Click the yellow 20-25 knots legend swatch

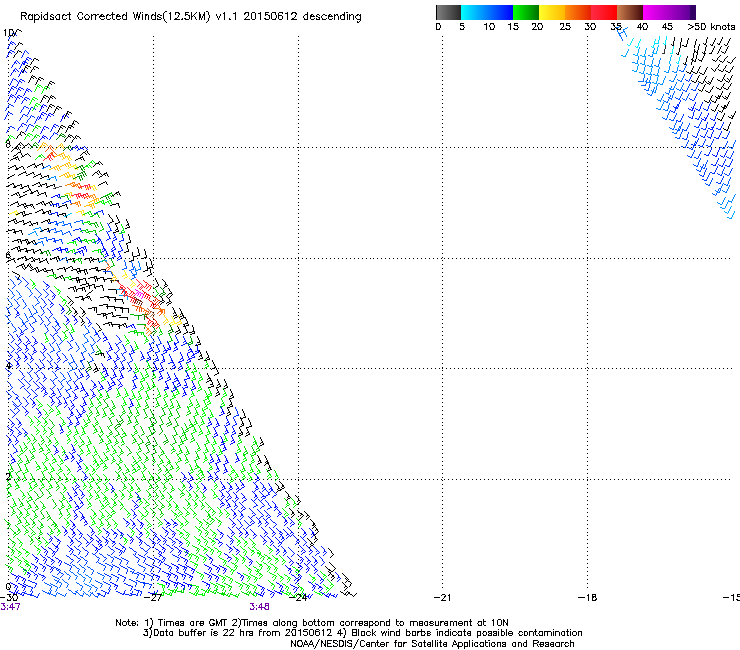[552, 12]
